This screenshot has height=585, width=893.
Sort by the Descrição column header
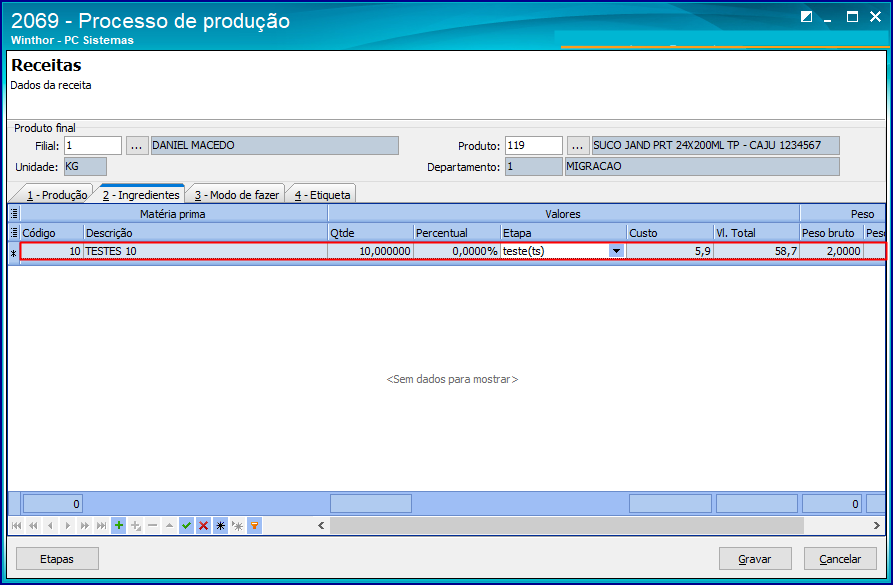[206, 232]
